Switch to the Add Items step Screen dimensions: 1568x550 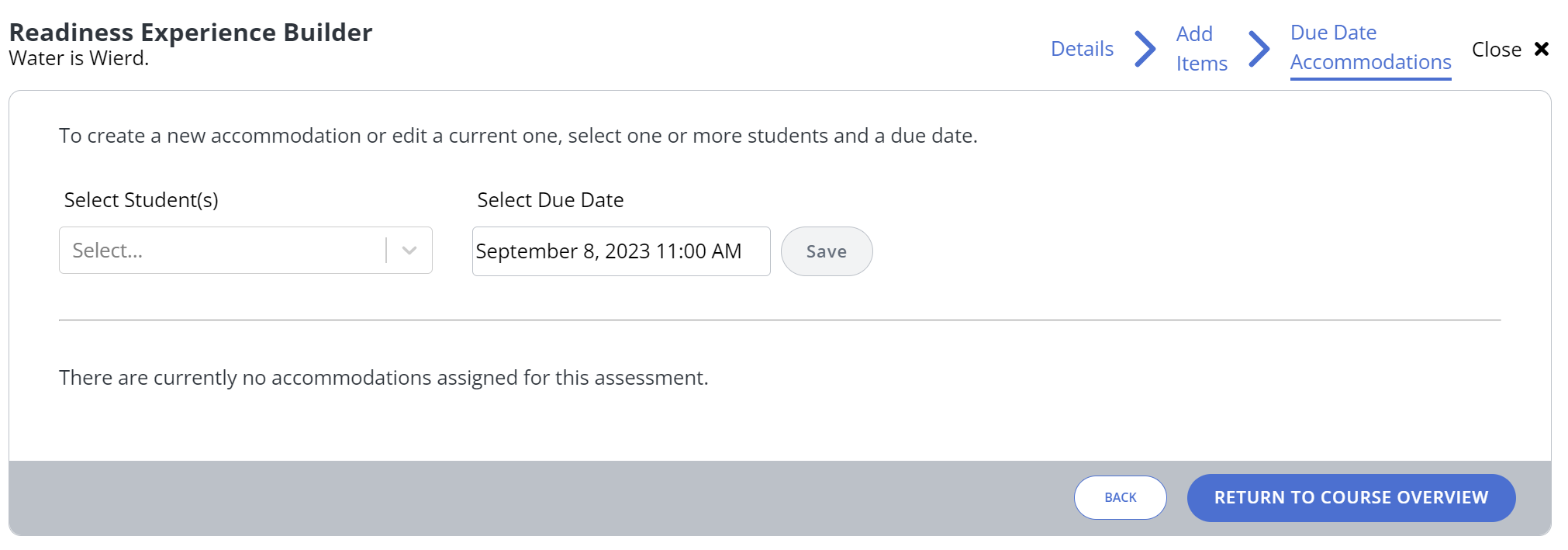pyautogui.click(x=1201, y=49)
